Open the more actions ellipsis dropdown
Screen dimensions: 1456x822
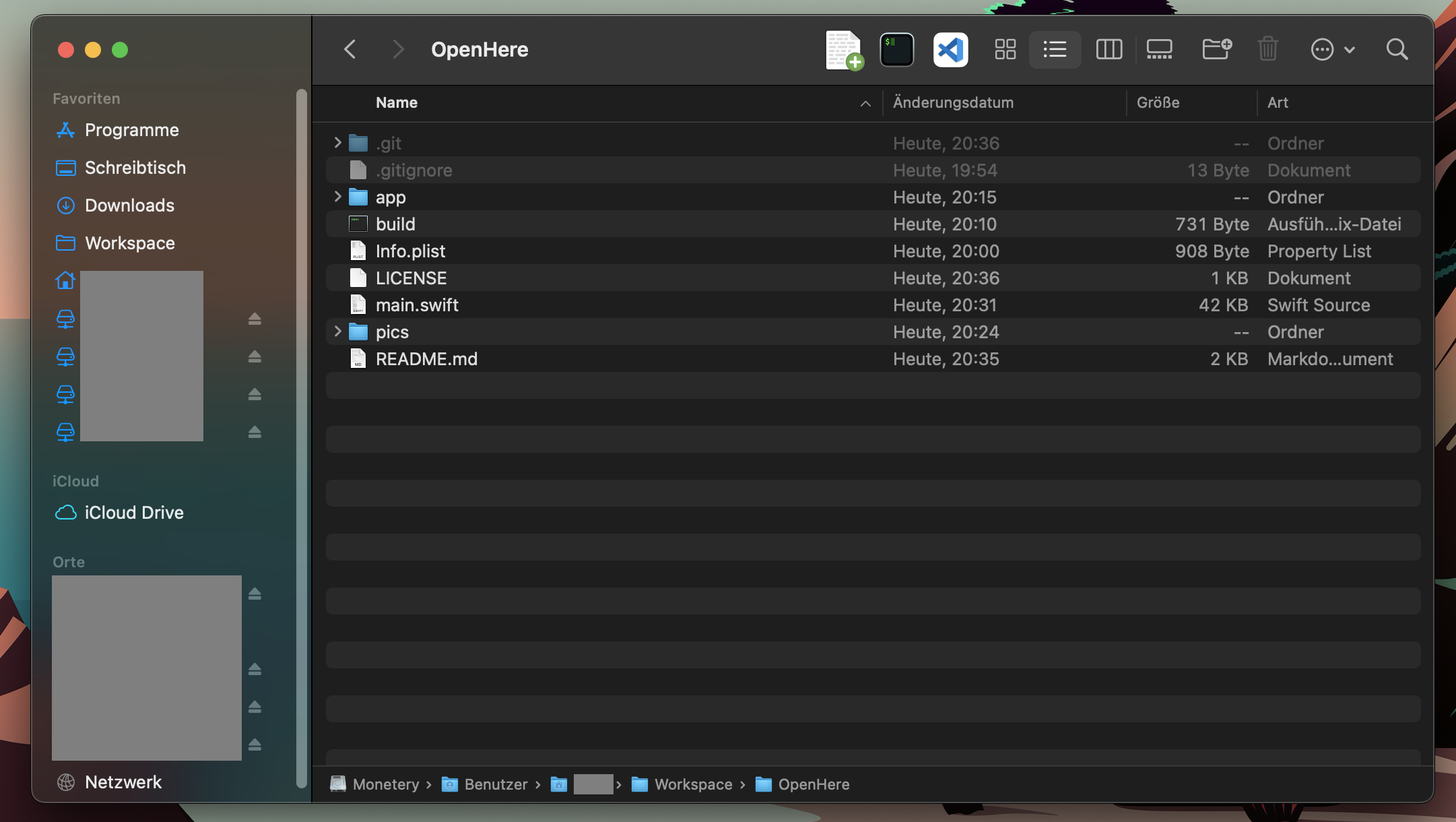[1331, 50]
